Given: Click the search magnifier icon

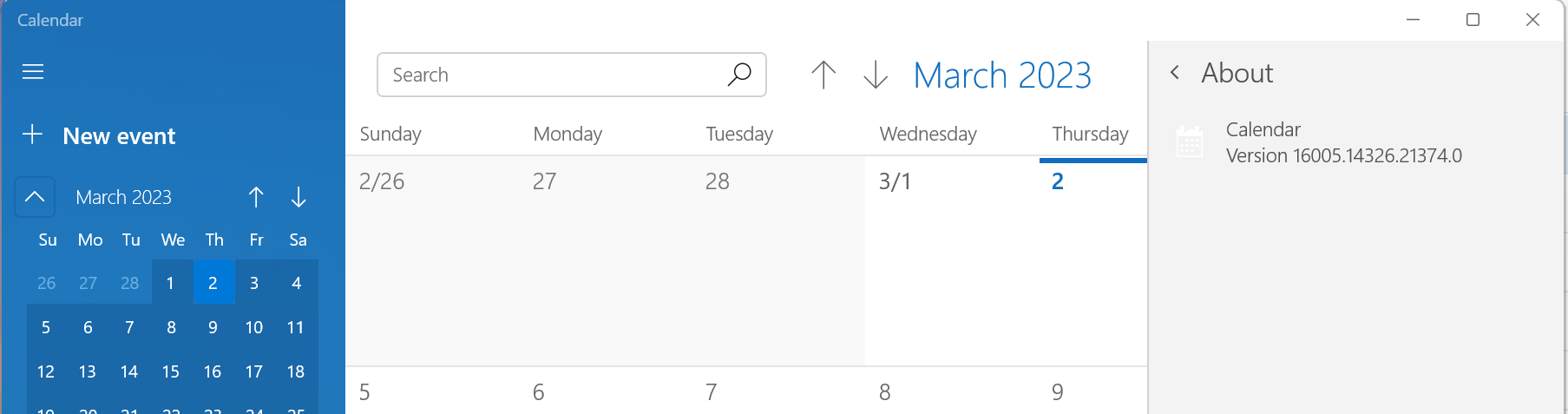Looking at the screenshot, I should pyautogui.click(x=739, y=75).
